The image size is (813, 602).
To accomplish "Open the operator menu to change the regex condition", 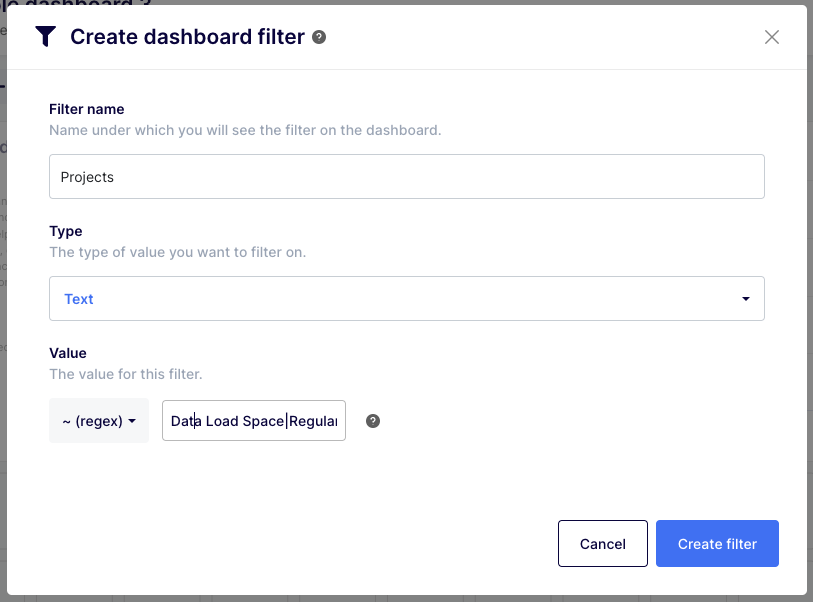I will tap(98, 420).
